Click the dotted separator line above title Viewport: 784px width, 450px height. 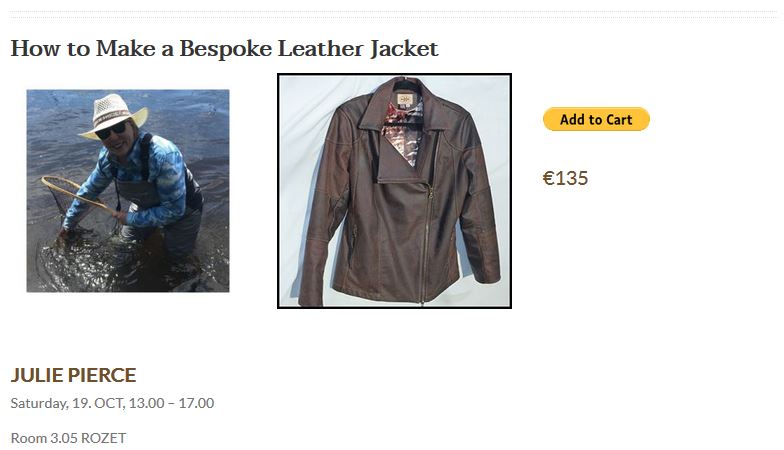[x=393, y=15]
